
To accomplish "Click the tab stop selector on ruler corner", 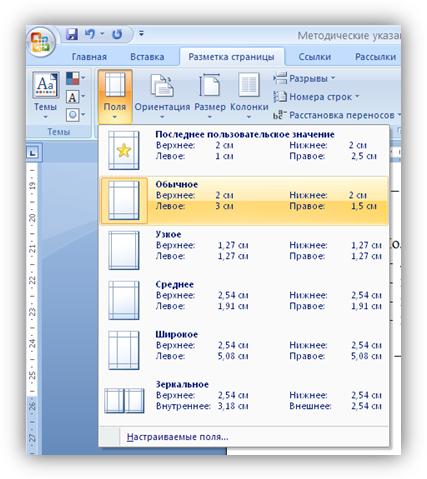I will (x=33, y=153).
